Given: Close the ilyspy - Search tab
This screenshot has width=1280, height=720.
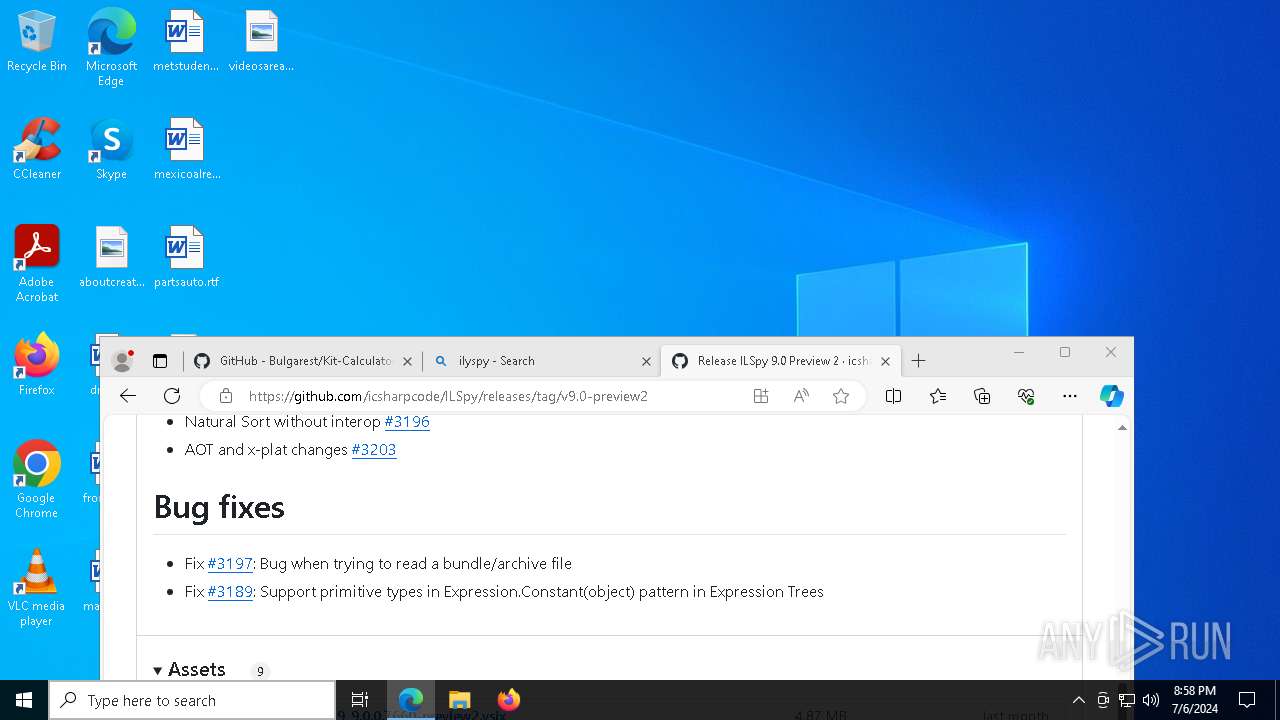Looking at the screenshot, I should click(646, 361).
